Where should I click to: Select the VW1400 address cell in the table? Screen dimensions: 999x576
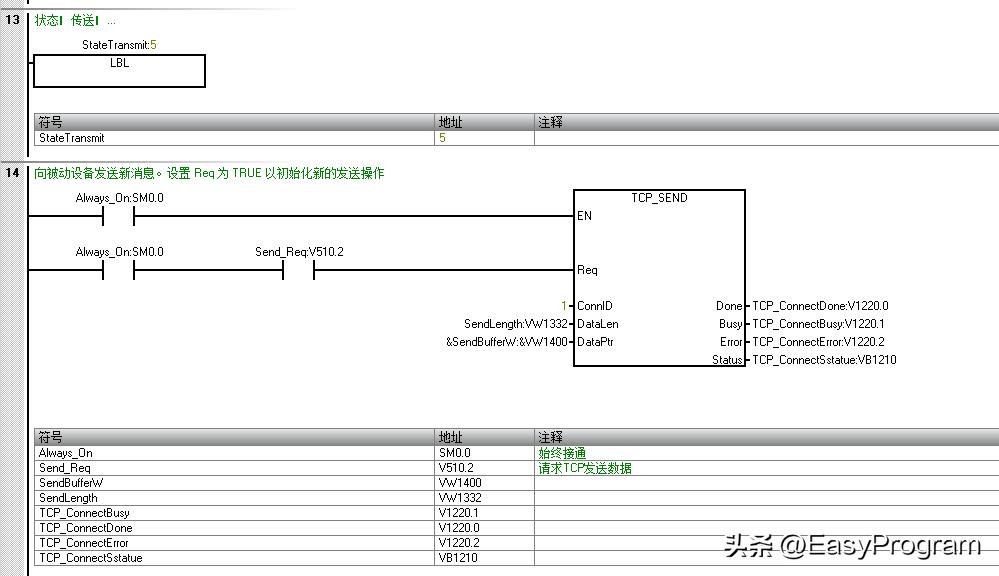click(484, 483)
